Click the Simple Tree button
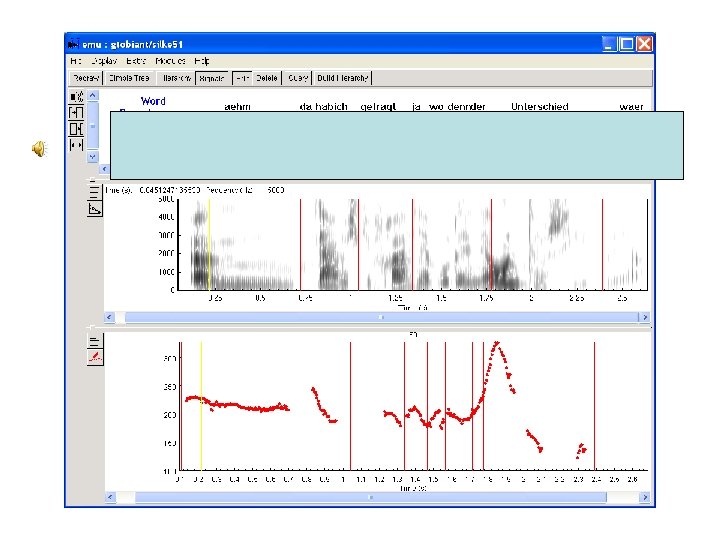 point(129,78)
